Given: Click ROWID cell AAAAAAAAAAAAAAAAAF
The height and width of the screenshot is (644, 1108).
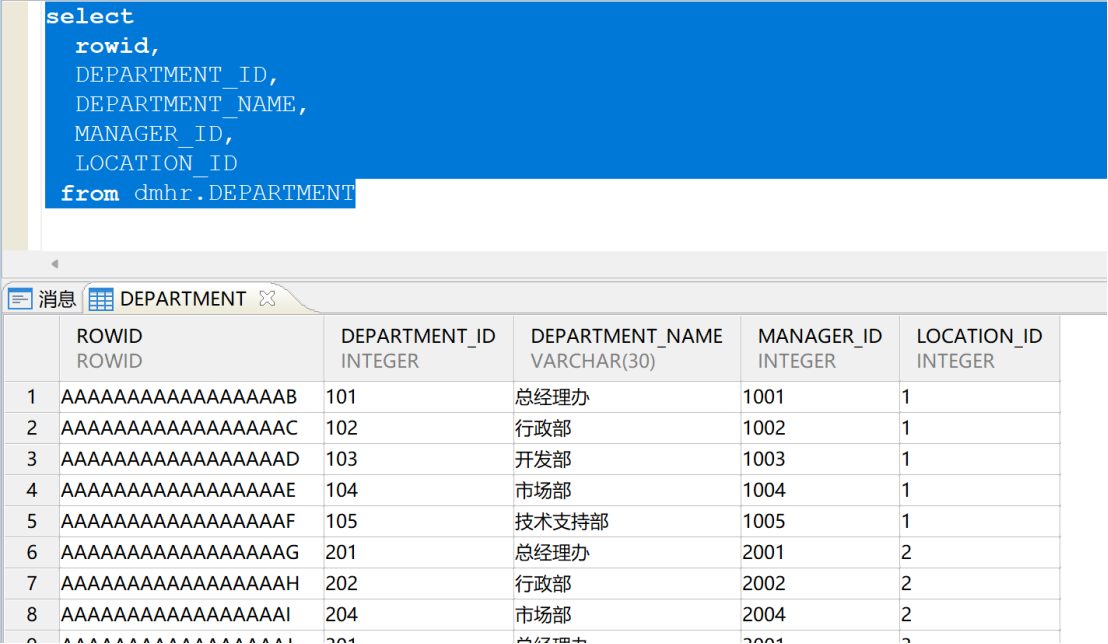Looking at the screenshot, I should (191, 522).
